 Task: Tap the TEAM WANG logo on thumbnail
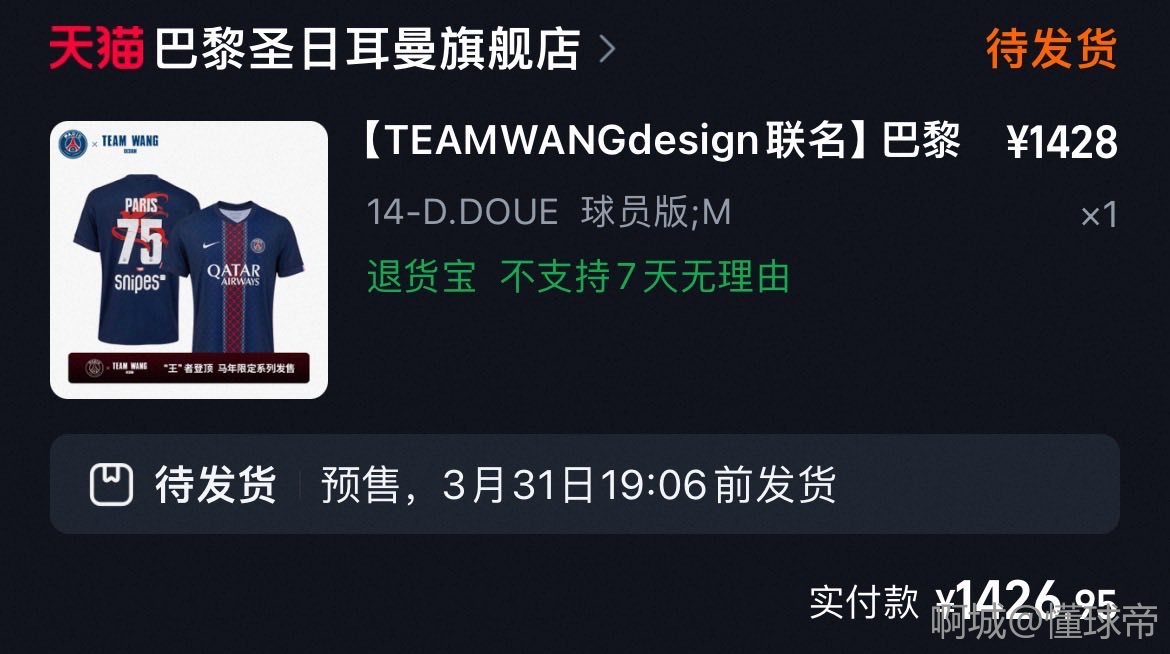130,142
